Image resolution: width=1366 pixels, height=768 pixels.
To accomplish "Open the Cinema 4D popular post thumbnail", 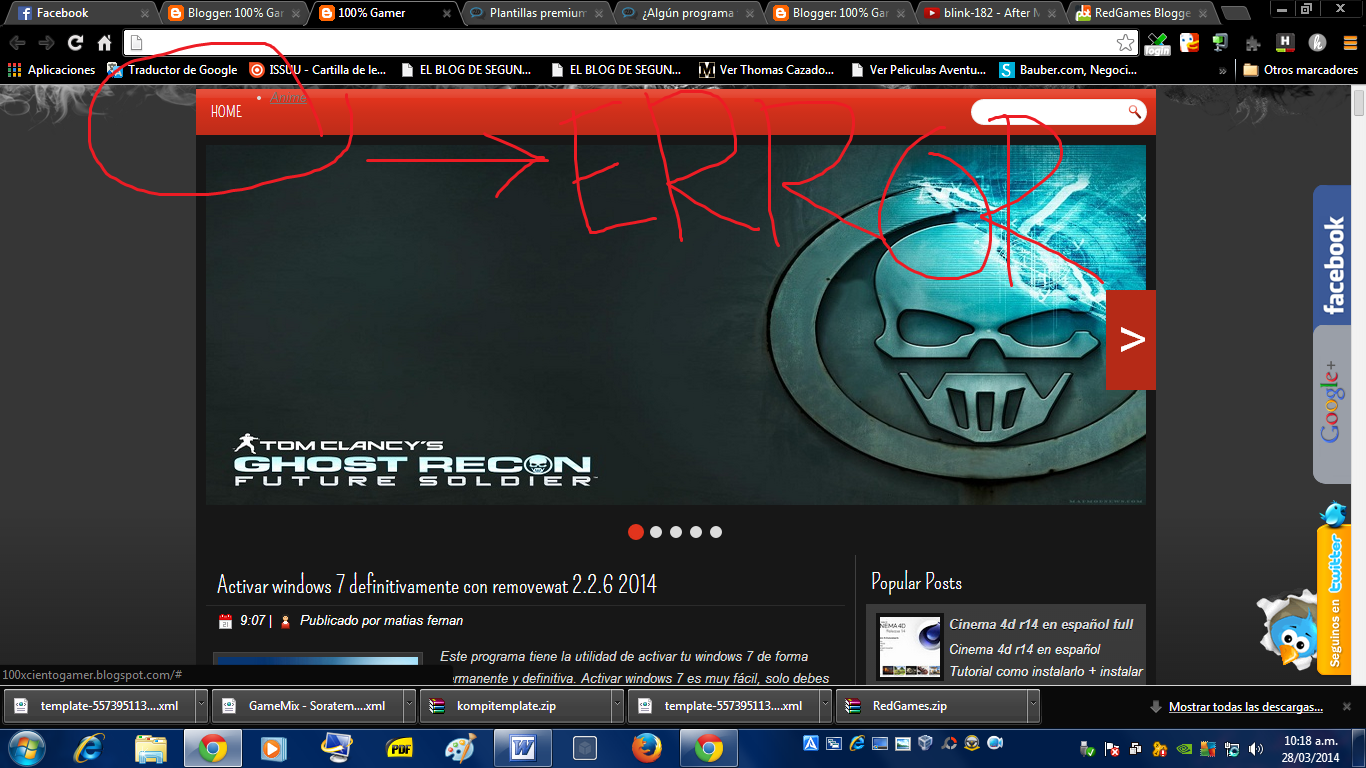I will (x=910, y=647).
